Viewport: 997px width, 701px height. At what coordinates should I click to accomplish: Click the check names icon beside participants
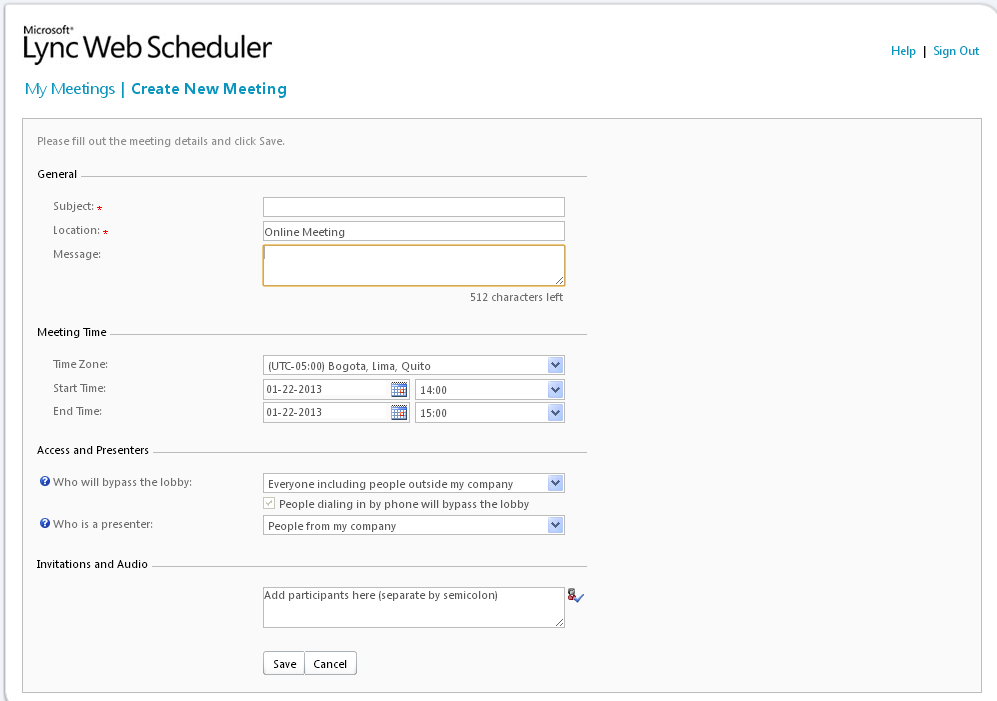click(x=575, y=596)
